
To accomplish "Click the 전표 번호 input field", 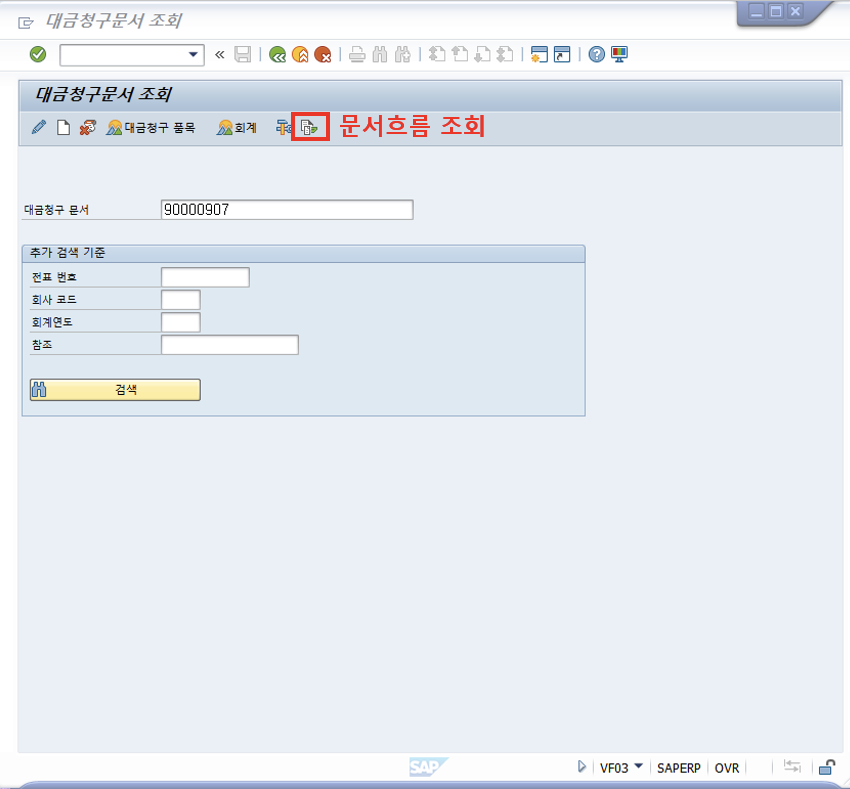I will point(205,277).
